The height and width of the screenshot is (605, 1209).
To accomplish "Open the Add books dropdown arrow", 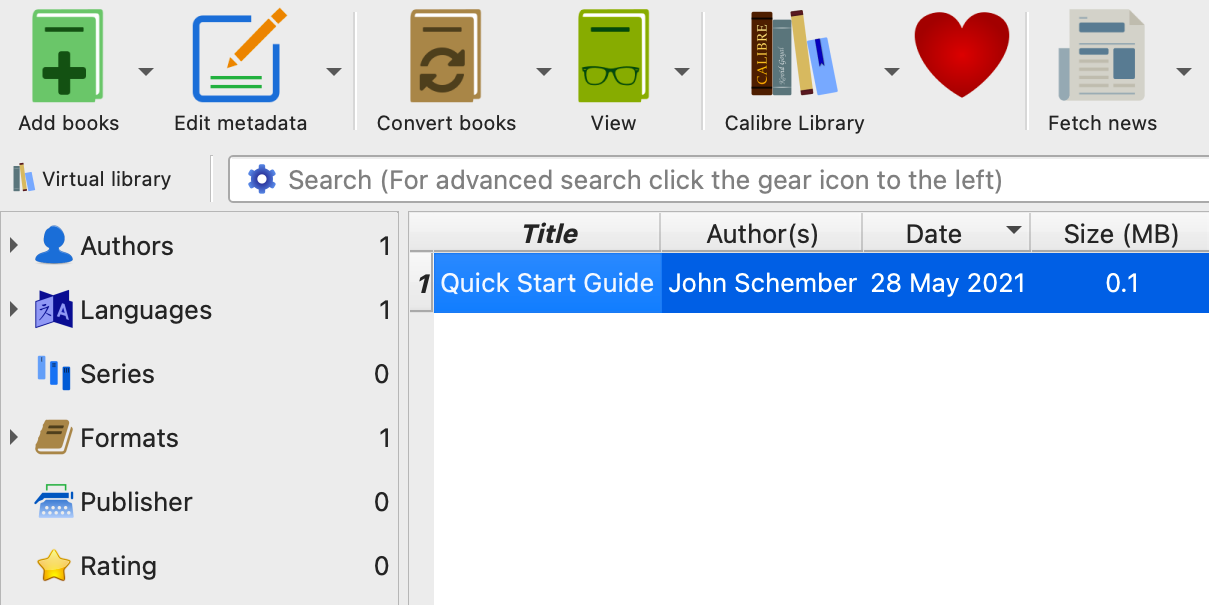I will [x=146, y=71].
